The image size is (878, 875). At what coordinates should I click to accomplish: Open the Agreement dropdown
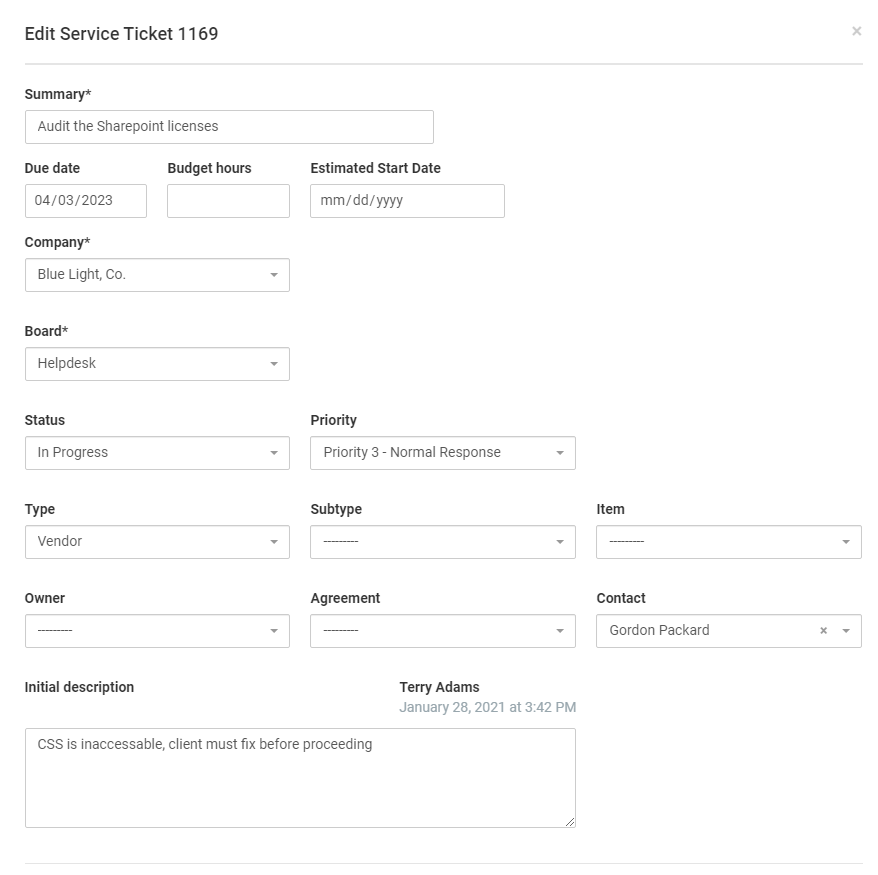pos(443,631)
